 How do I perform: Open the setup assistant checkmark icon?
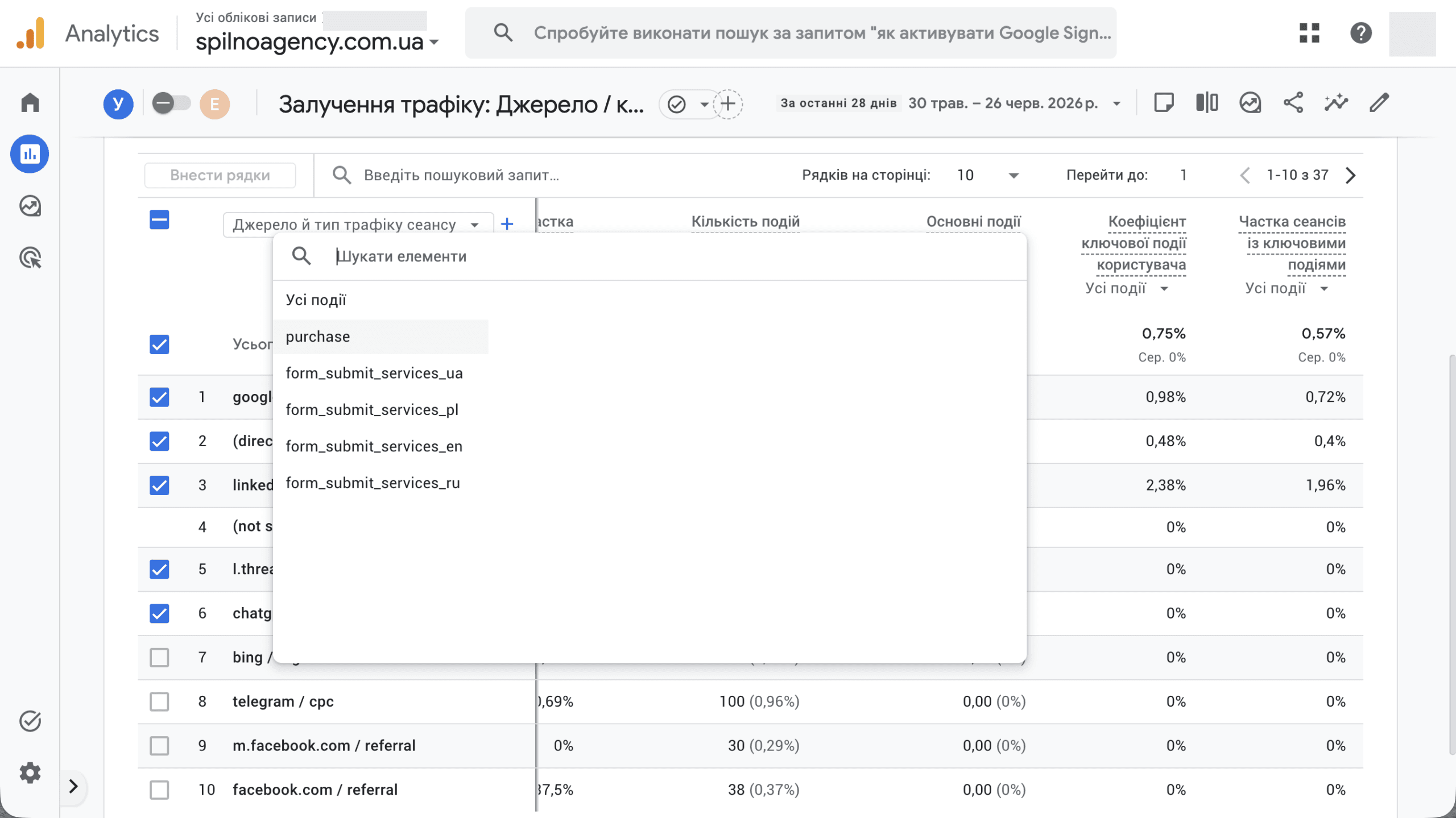coord(30,721)
